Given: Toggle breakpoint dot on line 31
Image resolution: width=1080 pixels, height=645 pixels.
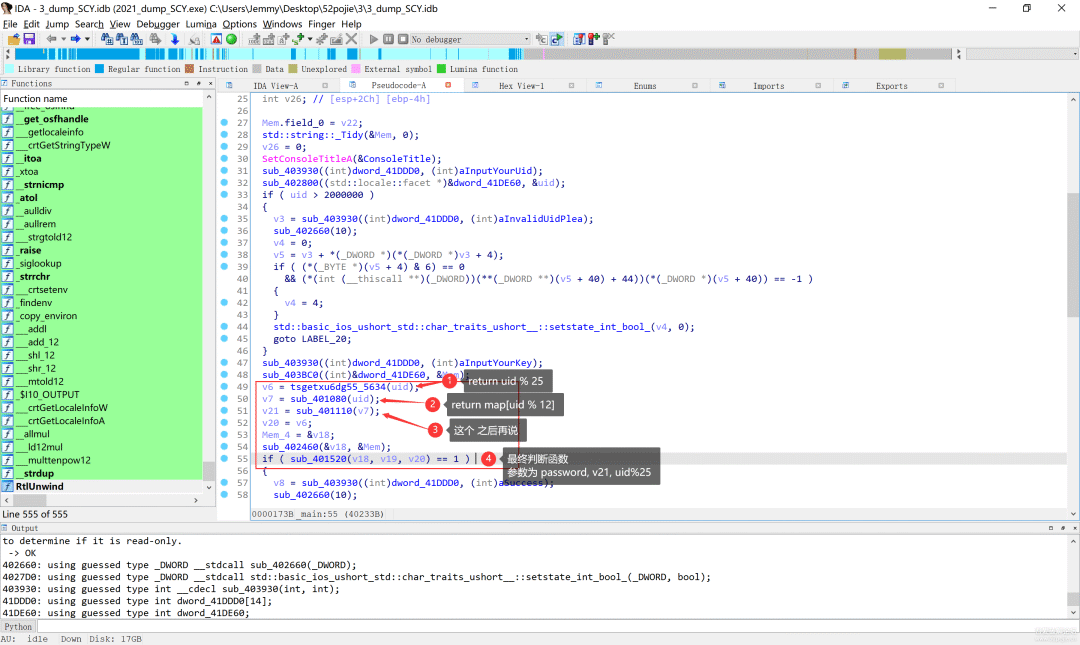Looking at the screenshot, I should [224, 171].
